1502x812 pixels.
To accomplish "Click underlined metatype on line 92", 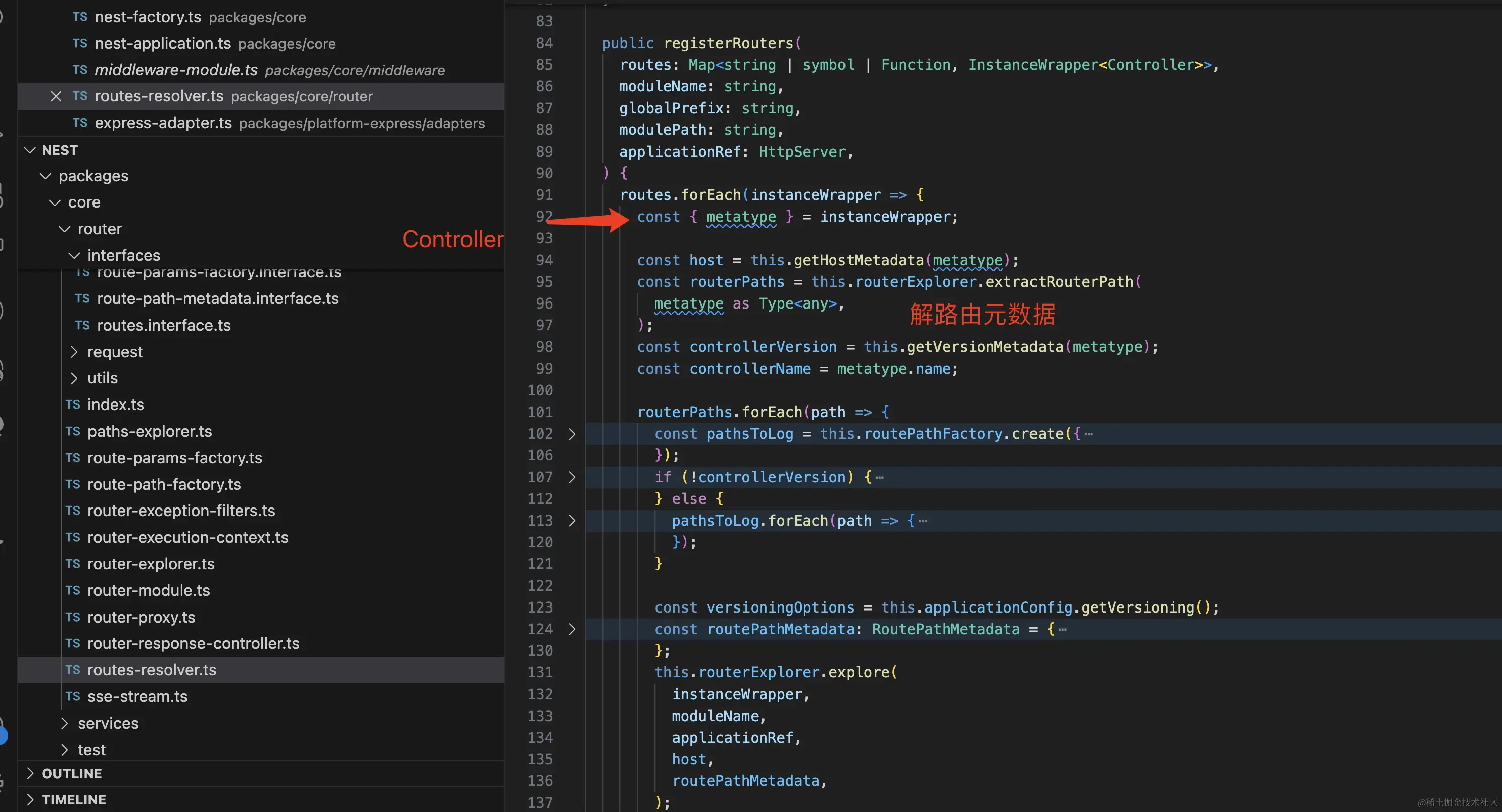I will (740, 217).
